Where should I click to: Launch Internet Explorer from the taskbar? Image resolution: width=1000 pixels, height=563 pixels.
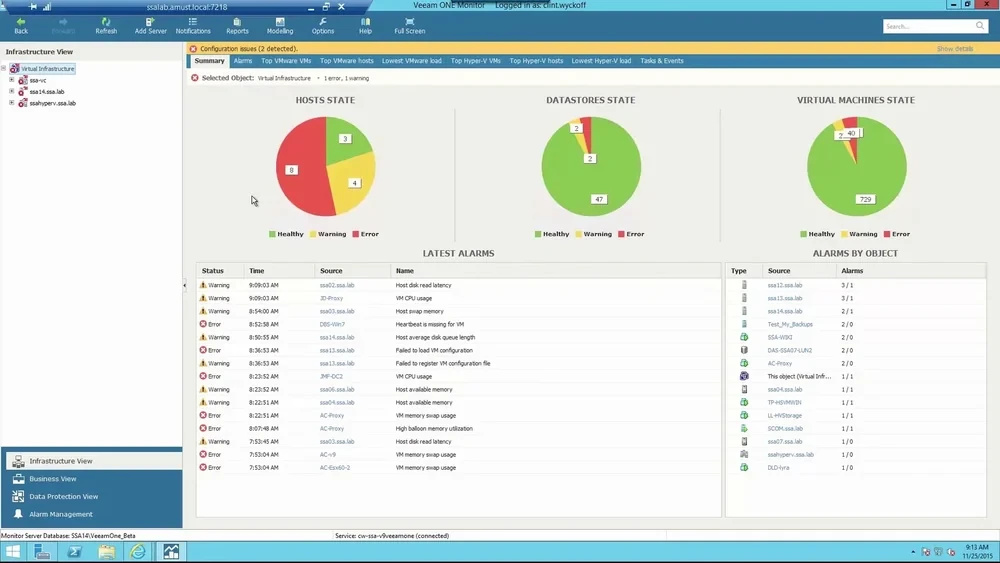pyautogui.click(x=138, y=552)
